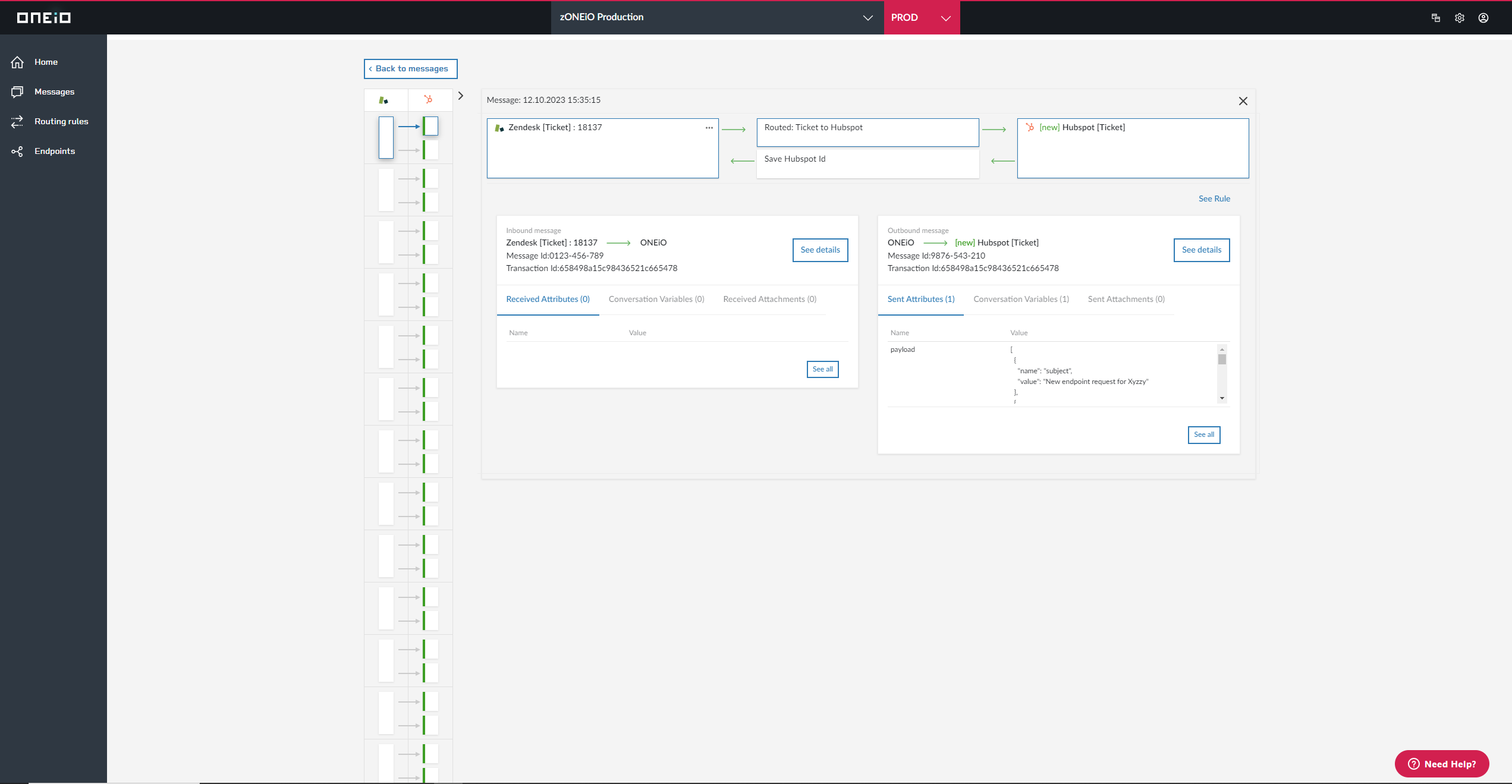Click the payload scrollbar up arrow

click(1222, 349)
